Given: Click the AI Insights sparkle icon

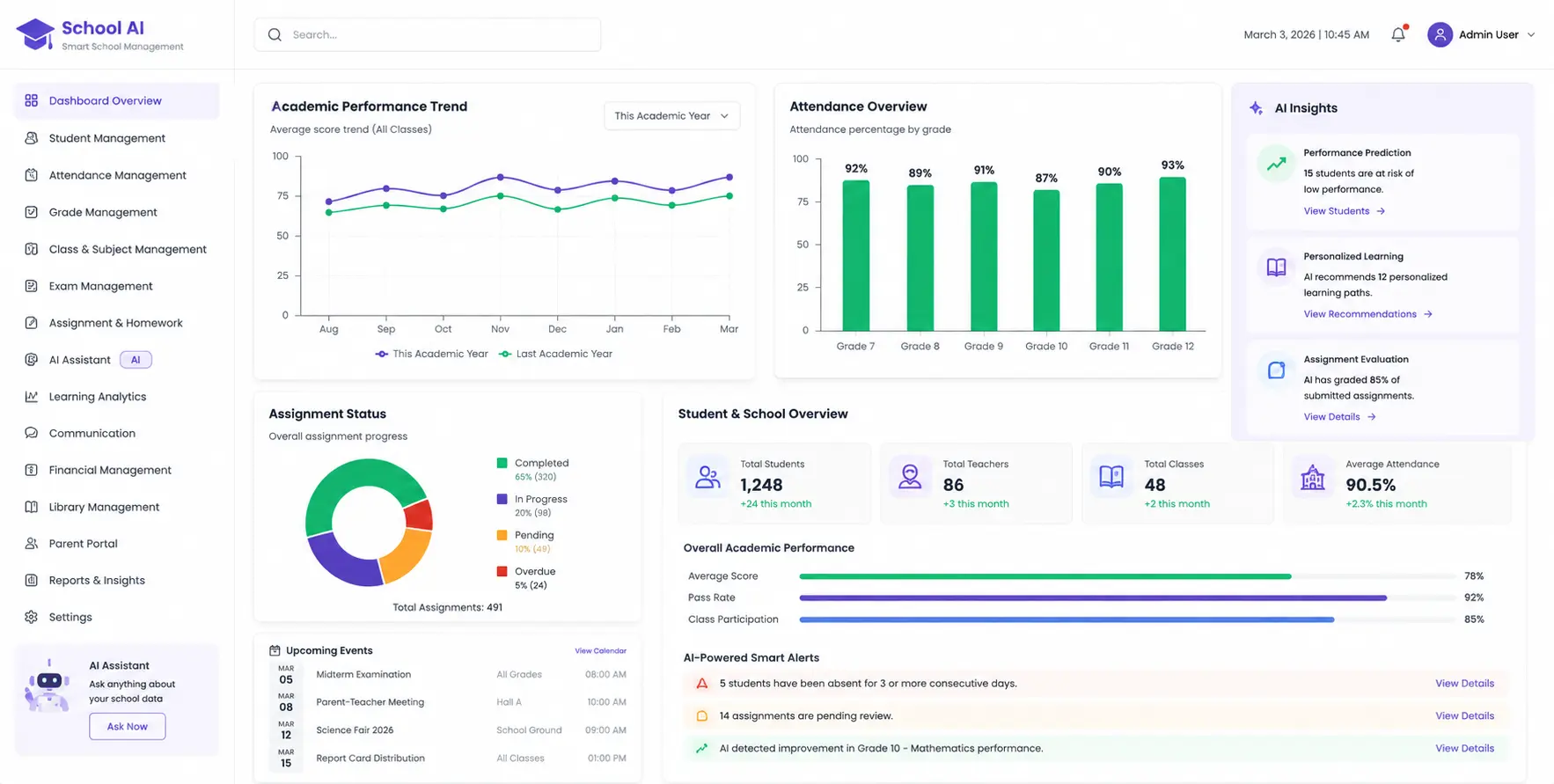Looking at the screenshot, I should click(1256, 108).
